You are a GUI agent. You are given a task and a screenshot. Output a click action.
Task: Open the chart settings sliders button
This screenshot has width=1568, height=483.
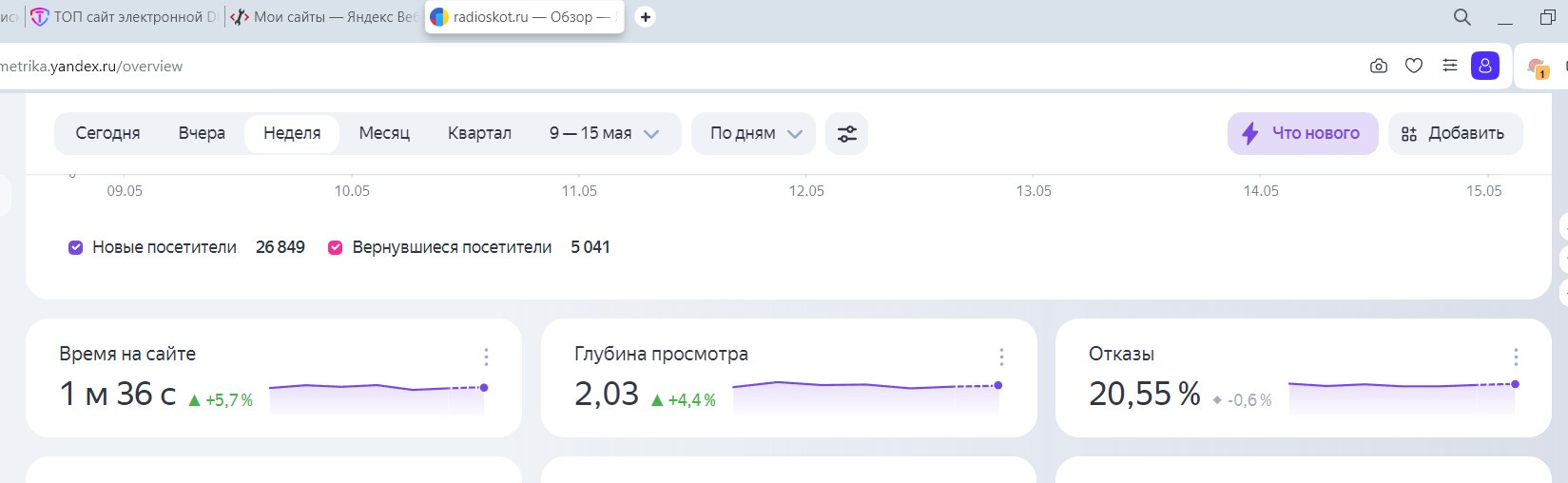(x=847, y=133)
